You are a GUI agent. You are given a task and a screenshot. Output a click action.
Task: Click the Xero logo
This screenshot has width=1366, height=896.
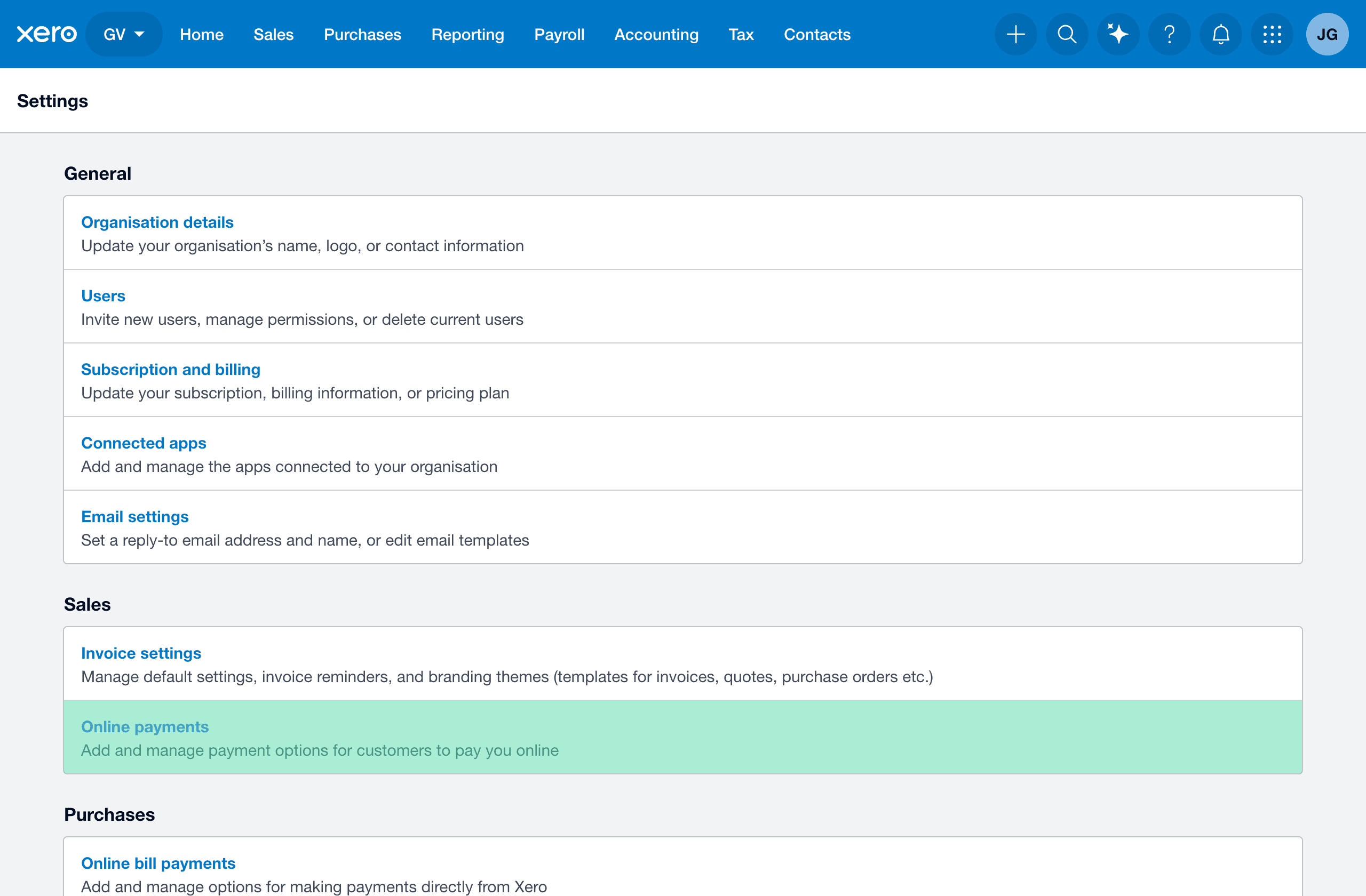[x=46, y=35]
